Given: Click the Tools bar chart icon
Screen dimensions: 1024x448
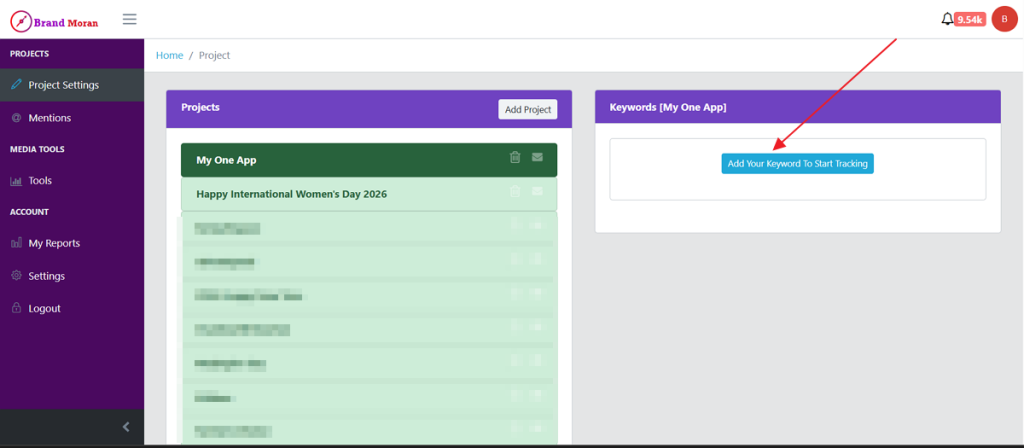Looking at the screenshot, I should click(17, 181).
